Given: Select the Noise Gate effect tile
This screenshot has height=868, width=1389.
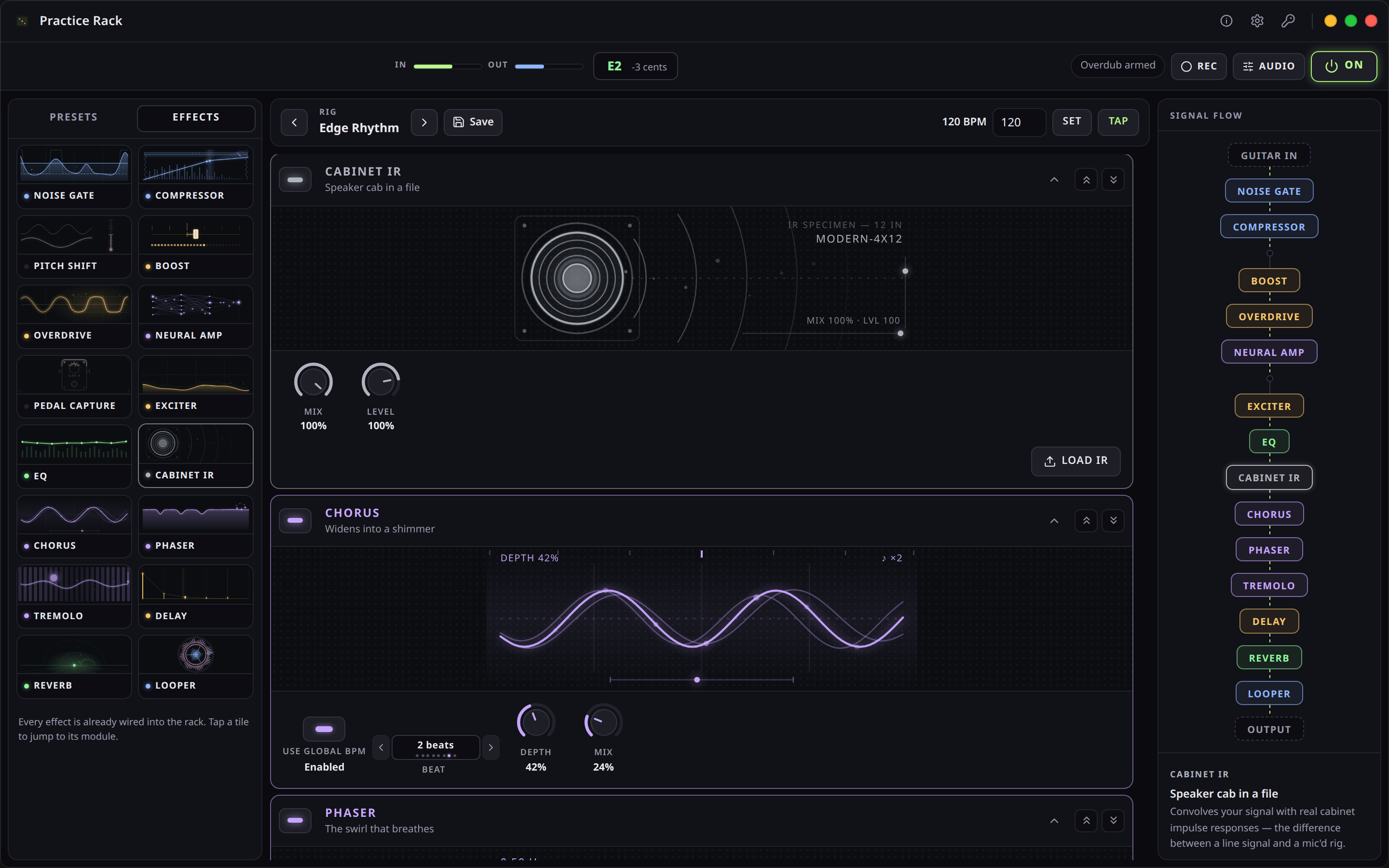Looking at the screenshot, I should pyautogui.click(x=74, y=177).
